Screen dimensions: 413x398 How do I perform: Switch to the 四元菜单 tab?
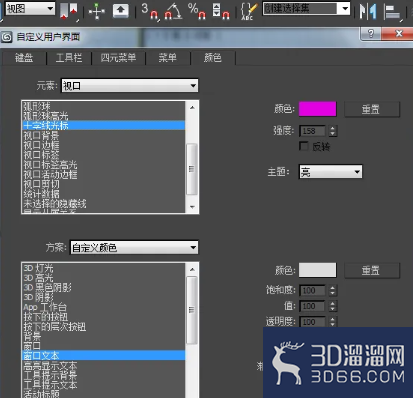click(x=118, y=58)
